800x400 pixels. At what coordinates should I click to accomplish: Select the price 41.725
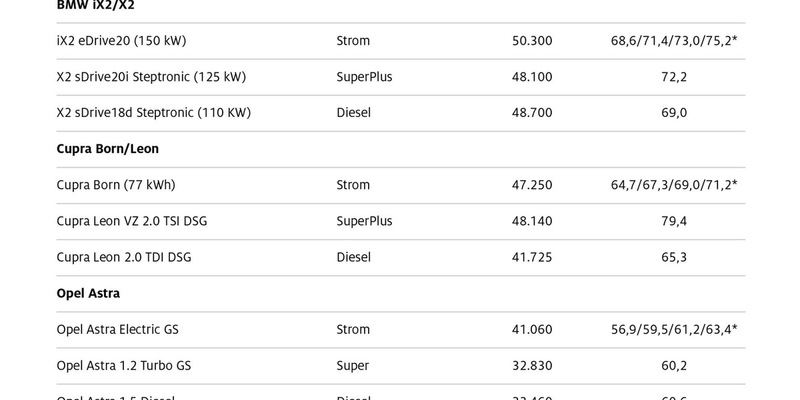click(x=530, y=257)
